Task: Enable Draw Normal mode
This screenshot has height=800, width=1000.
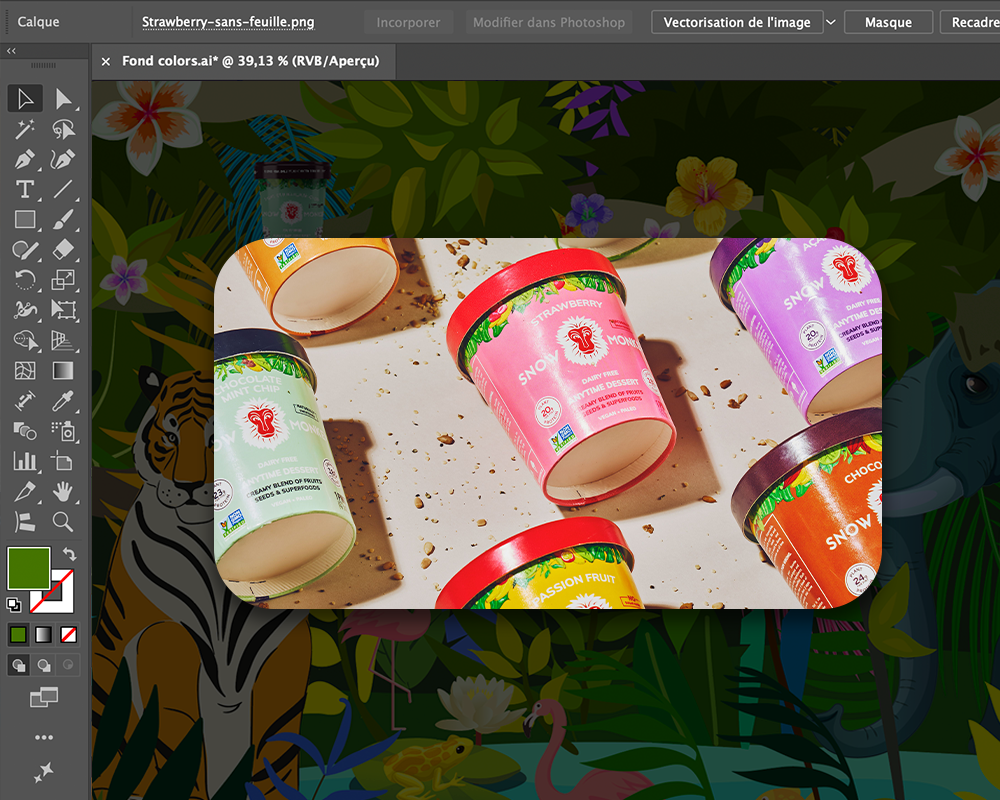Action: coord(18,665)
